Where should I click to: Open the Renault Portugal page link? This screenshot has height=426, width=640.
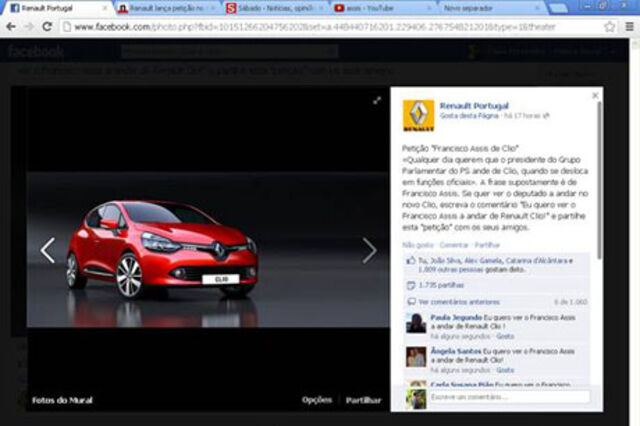point(474,106)
